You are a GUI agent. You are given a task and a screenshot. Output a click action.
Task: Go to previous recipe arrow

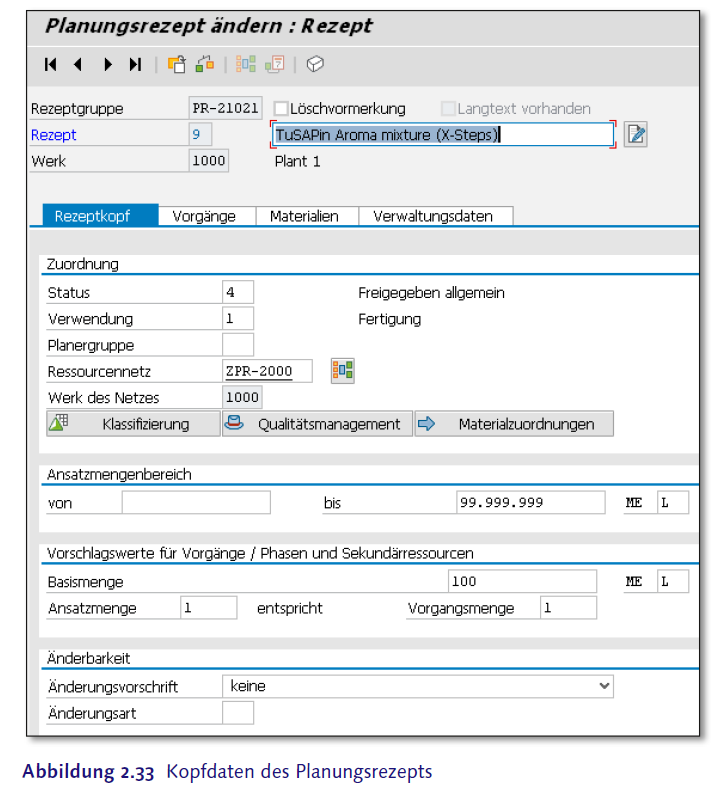[78, 65]
